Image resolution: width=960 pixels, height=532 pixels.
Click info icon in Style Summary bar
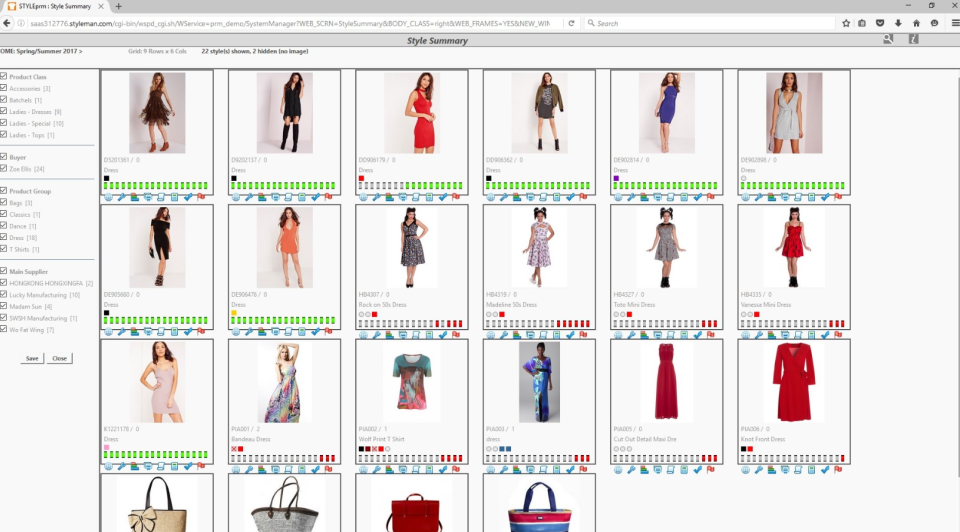[913, 39]
